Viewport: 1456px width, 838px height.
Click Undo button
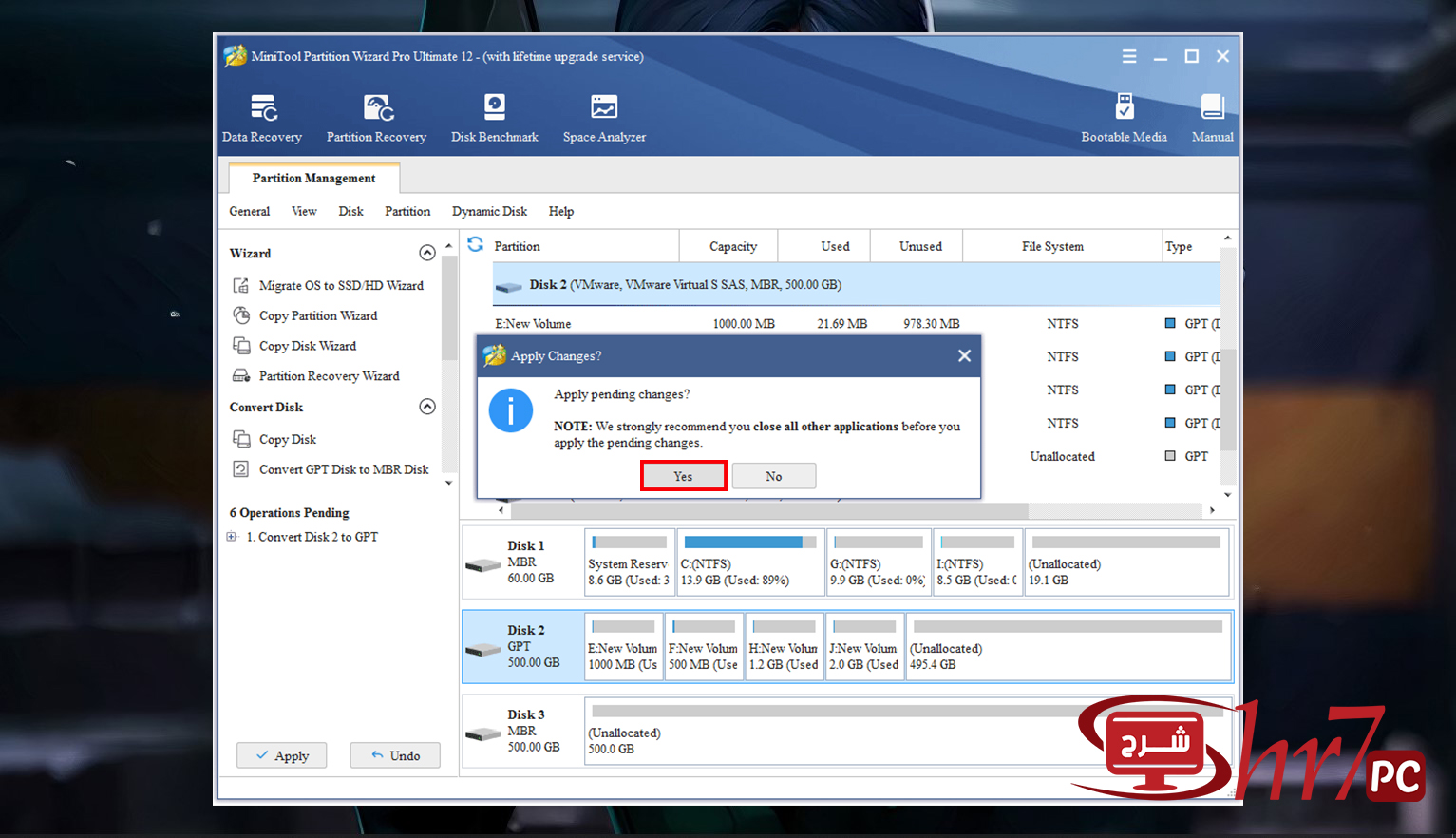(395, 755)
